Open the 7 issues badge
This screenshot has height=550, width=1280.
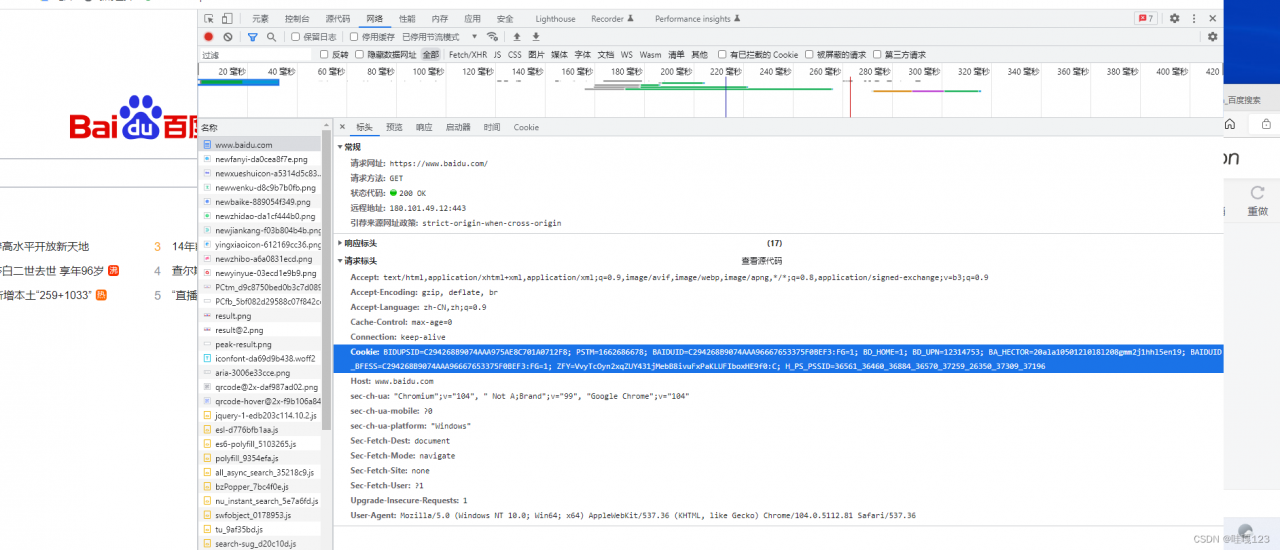point(1145,19)
